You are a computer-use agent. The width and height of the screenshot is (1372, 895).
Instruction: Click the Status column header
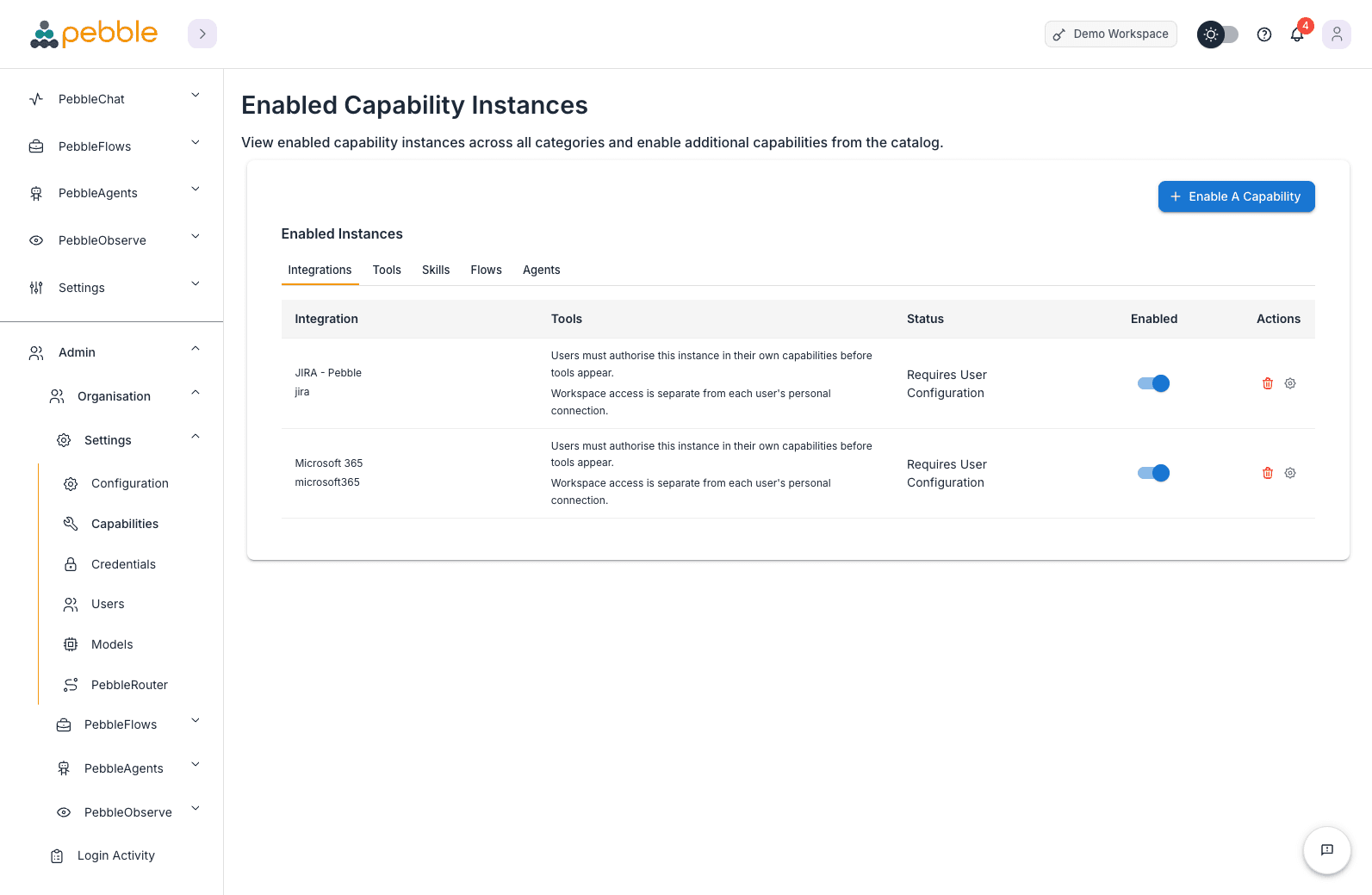coord(925,319)
